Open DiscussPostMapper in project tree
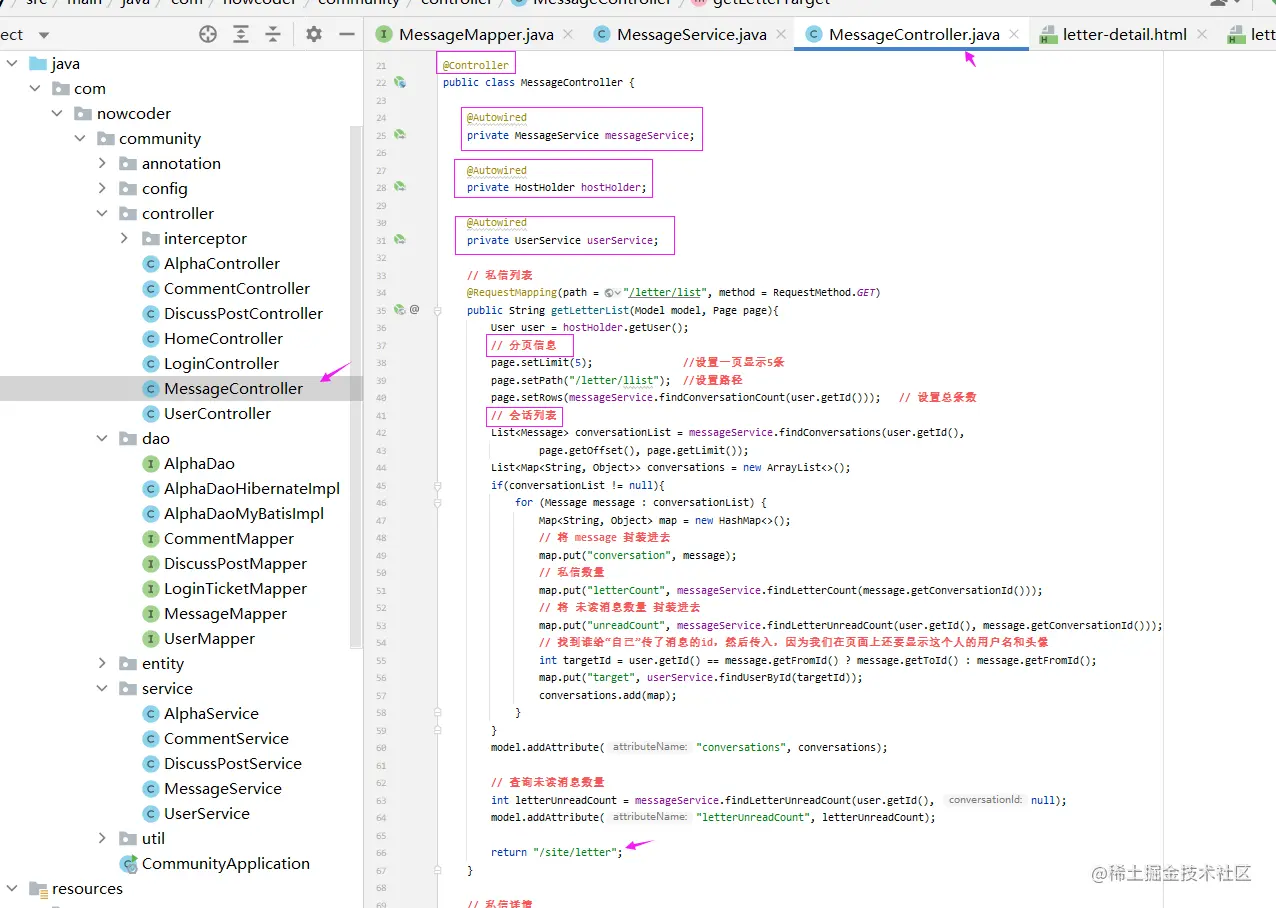 236,564
